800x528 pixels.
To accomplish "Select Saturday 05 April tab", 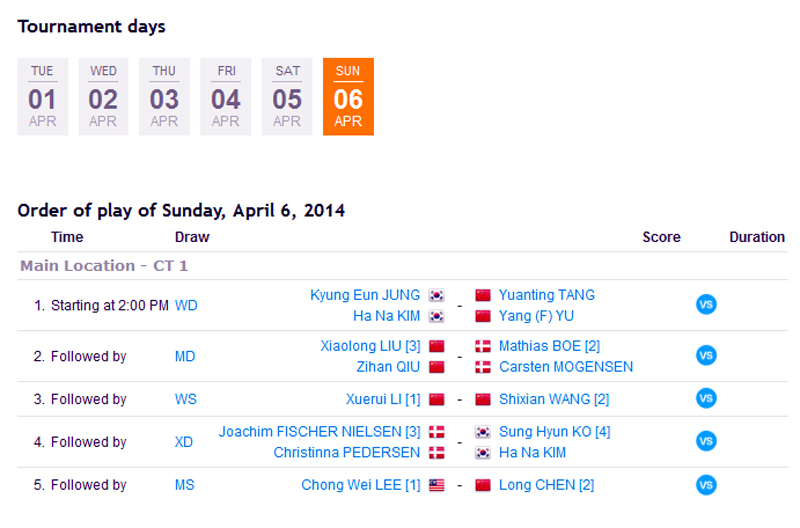I will [287, 96].
